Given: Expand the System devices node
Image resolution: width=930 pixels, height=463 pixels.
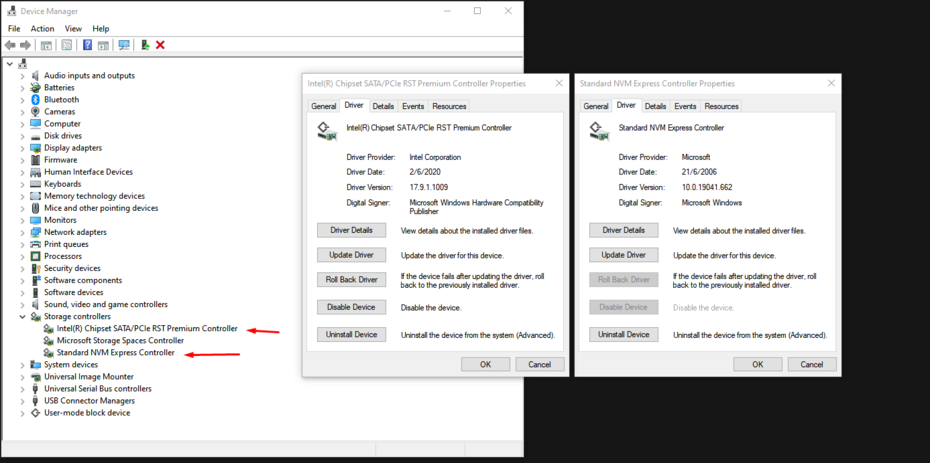Looking at the screenshot, I should [23, 365].
